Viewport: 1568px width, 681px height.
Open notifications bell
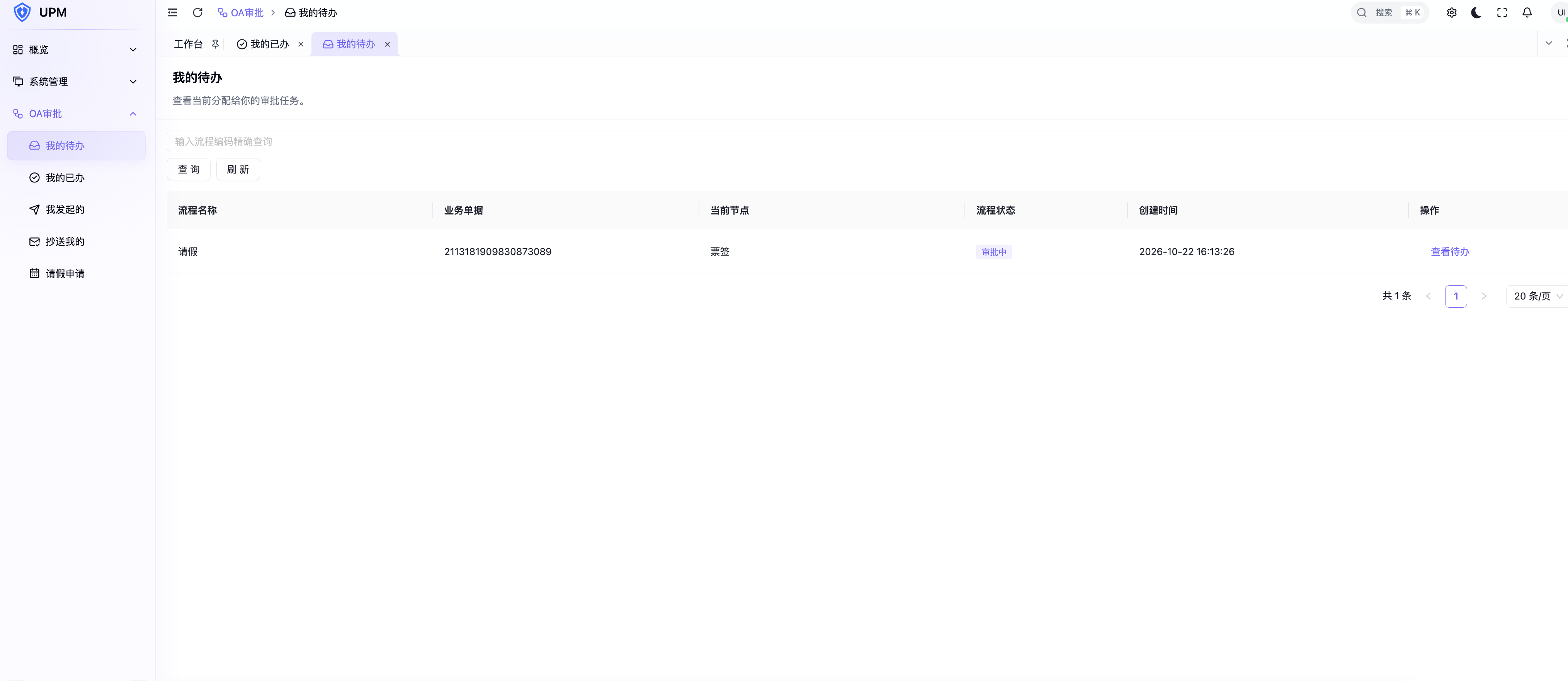[x=1527, y=13]
